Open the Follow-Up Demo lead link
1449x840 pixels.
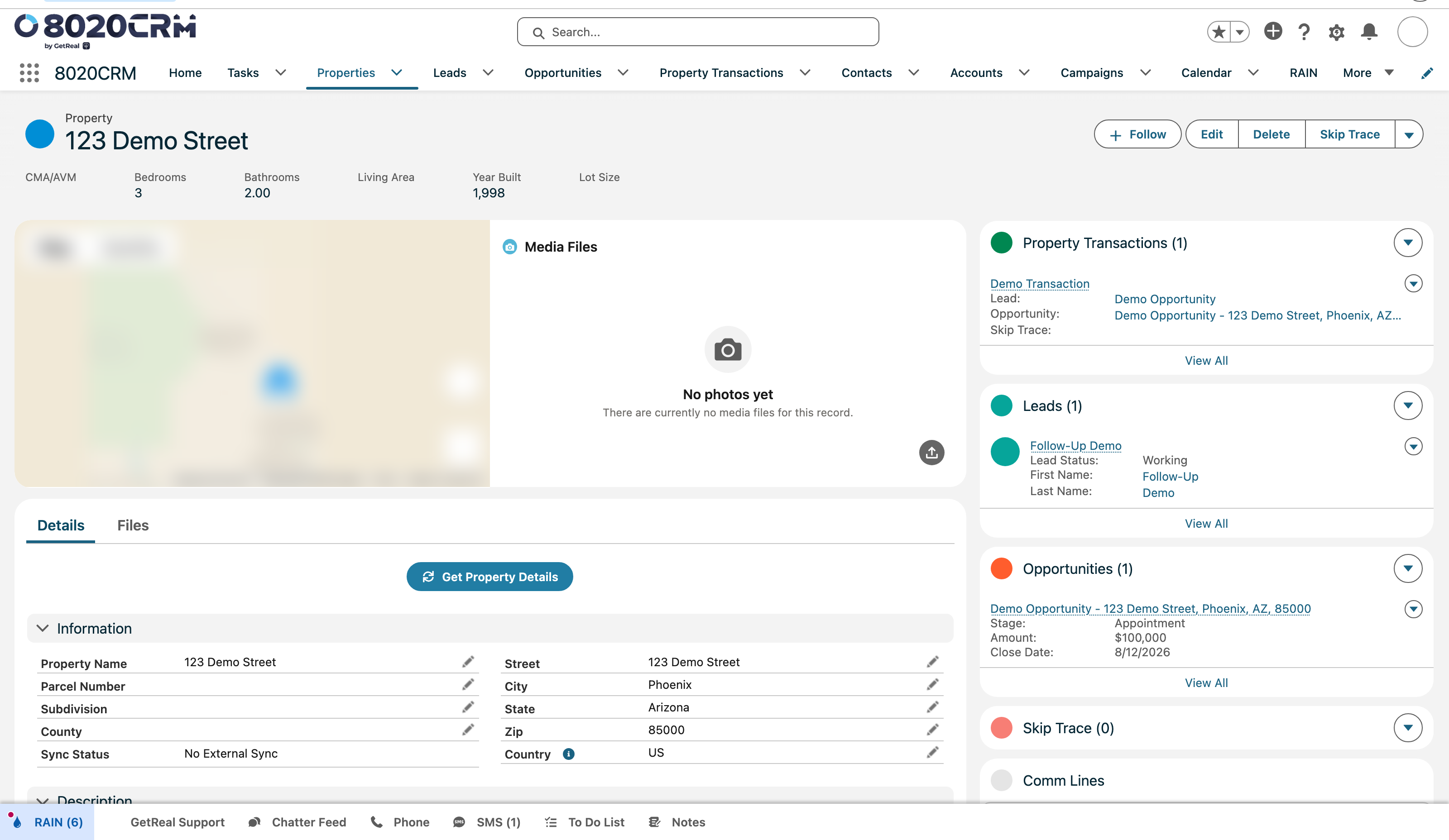click(x=1075, y=445)
